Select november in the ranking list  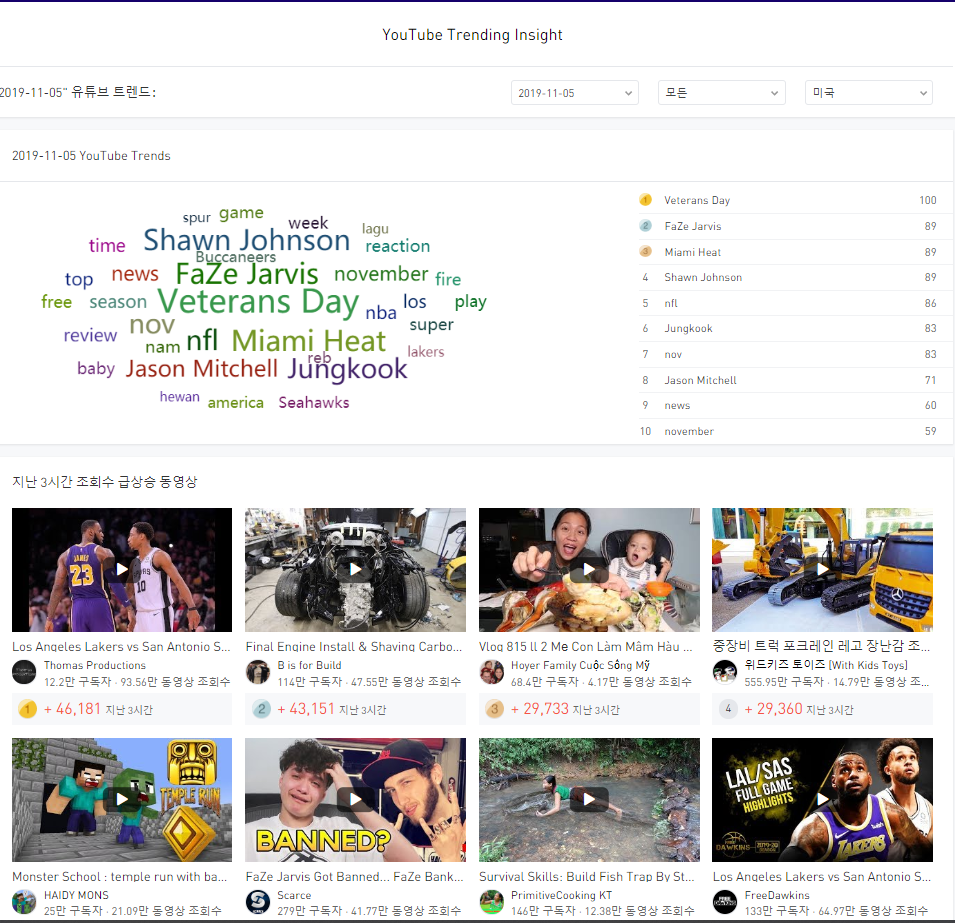pos(689,431)
